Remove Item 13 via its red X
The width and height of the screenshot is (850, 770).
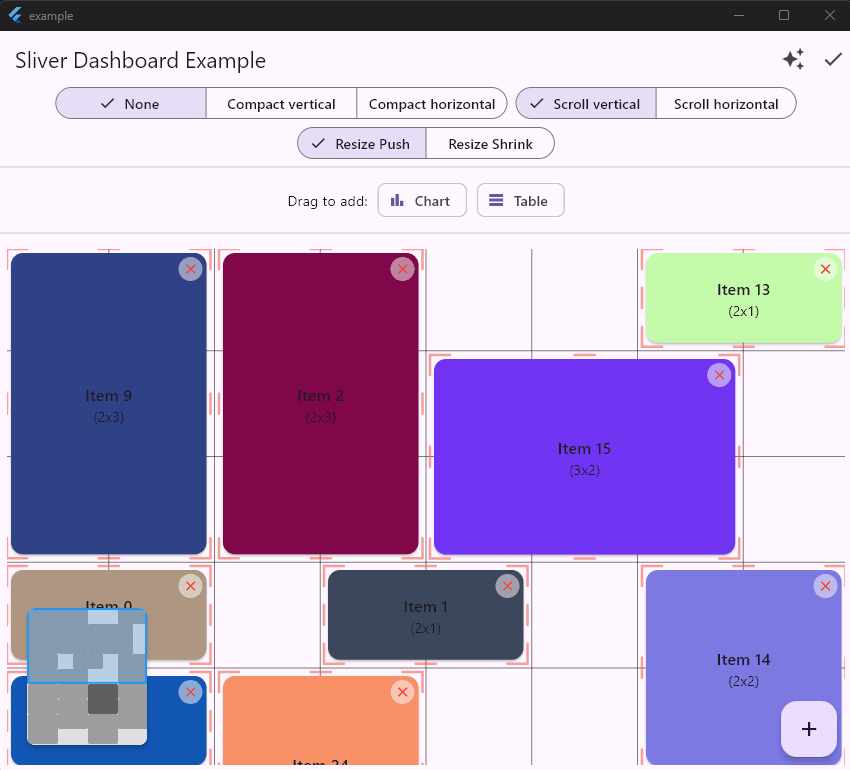pyautogui.click(x=825, y=269)
